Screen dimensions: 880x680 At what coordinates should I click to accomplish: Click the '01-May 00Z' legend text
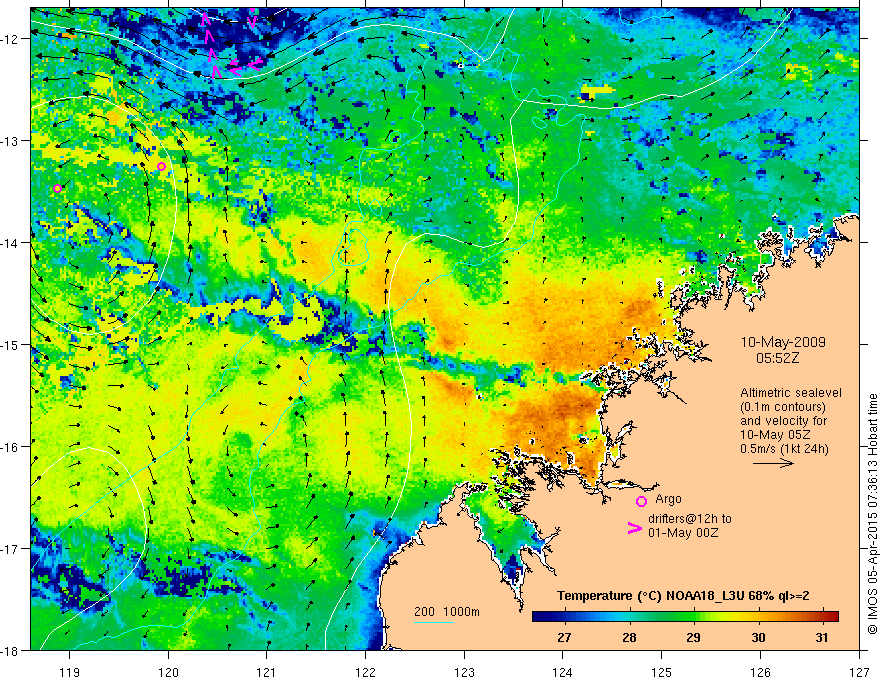click(683, 532)
